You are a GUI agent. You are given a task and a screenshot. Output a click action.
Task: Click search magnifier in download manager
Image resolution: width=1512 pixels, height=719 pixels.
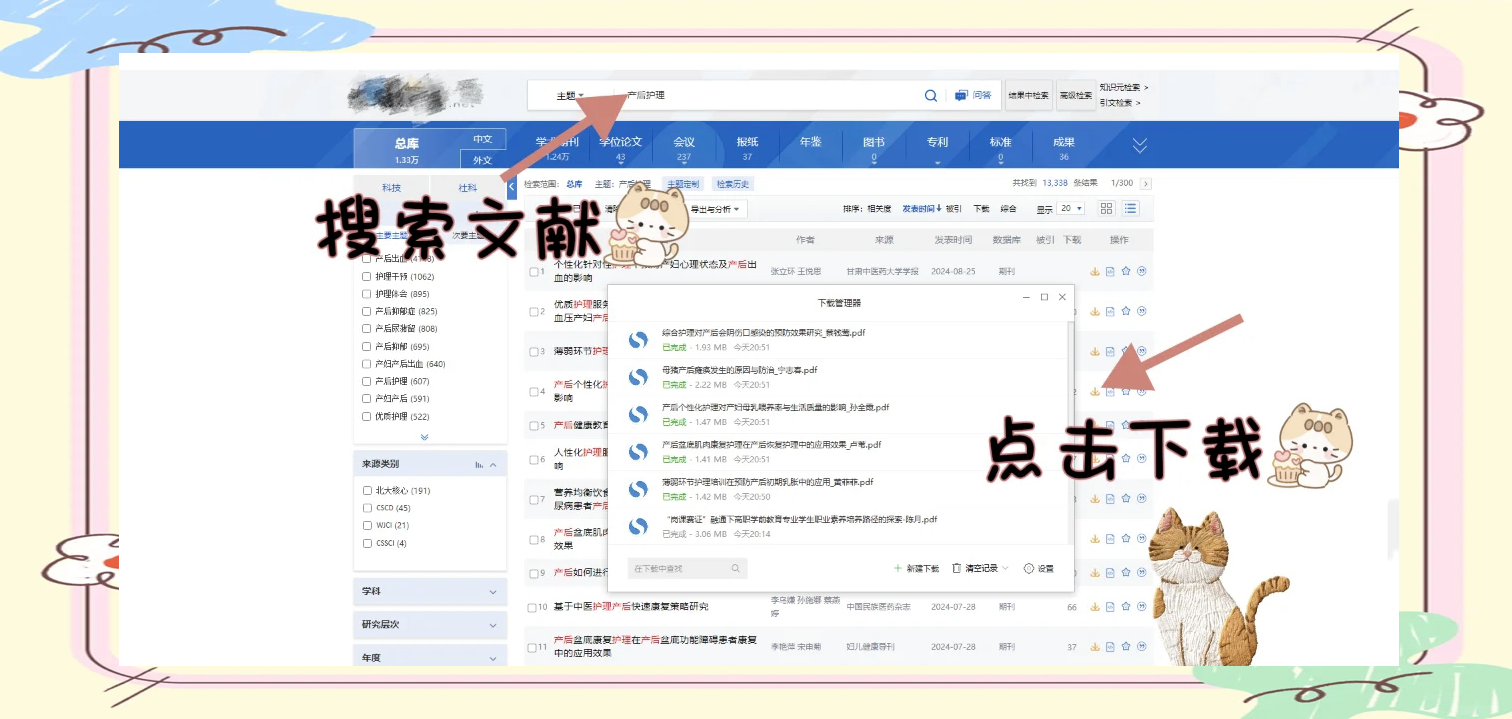tap(735, 568)
